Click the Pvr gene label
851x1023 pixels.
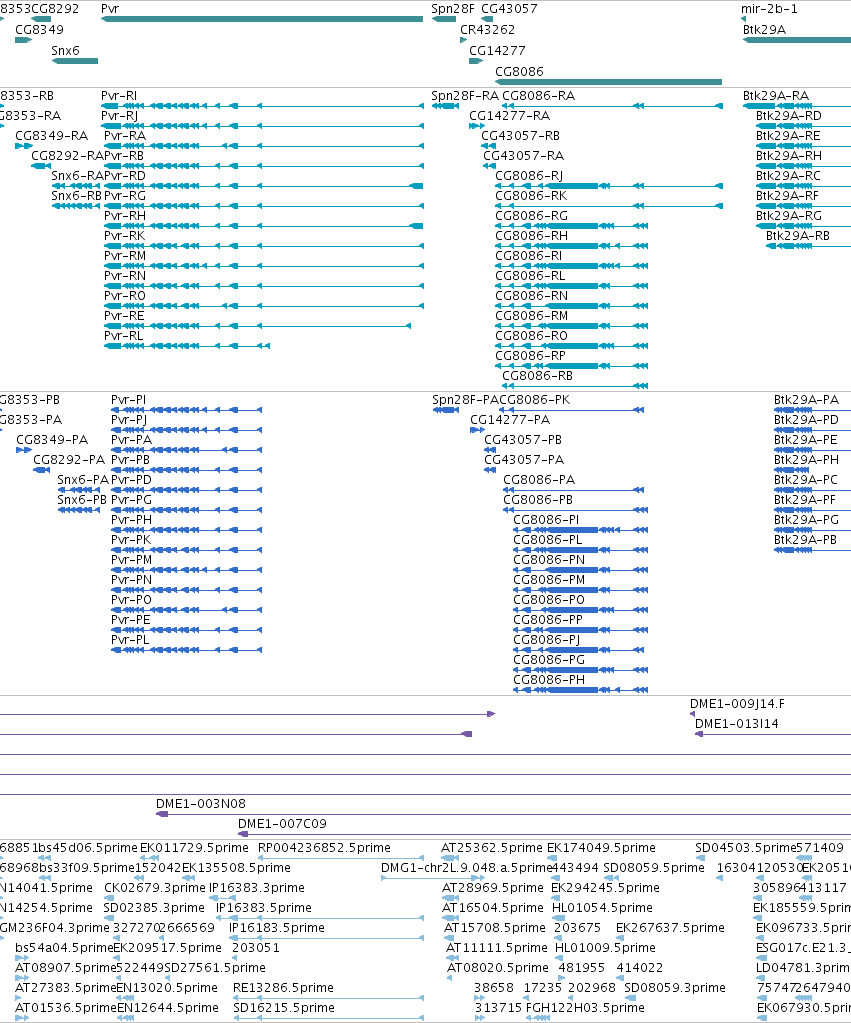pos(110,9)
